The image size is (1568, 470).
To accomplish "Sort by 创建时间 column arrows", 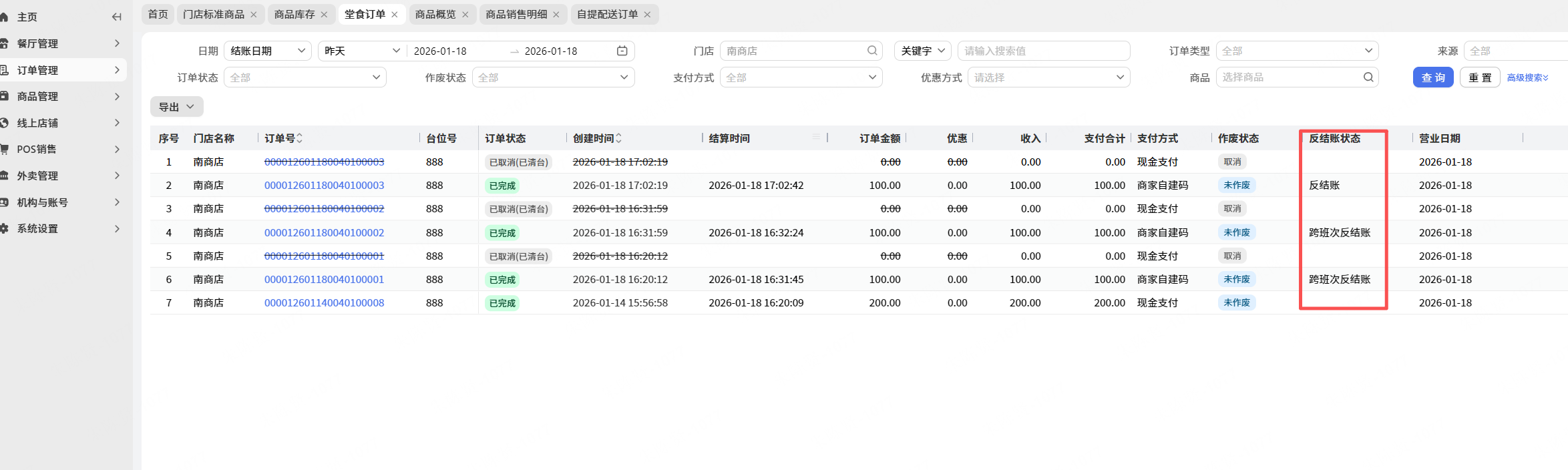I will pos(619,138).
